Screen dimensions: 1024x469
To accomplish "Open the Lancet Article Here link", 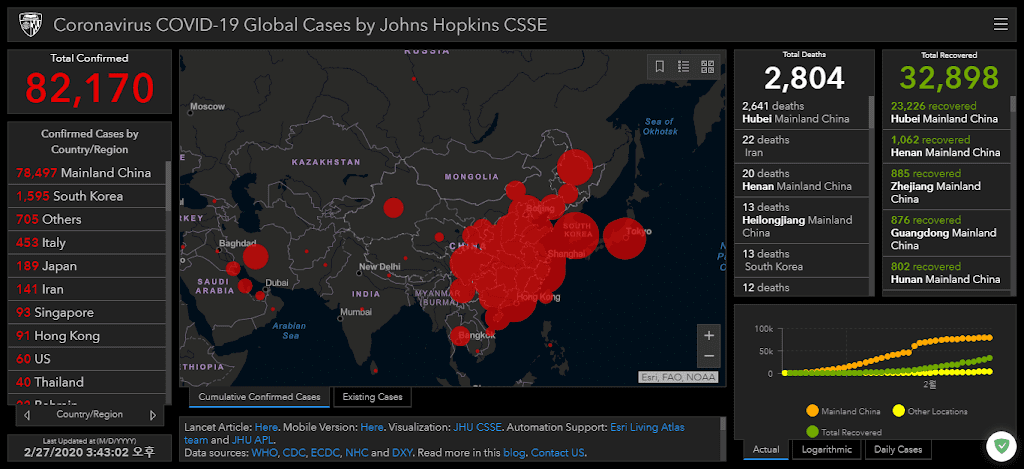I will point(266,427).
